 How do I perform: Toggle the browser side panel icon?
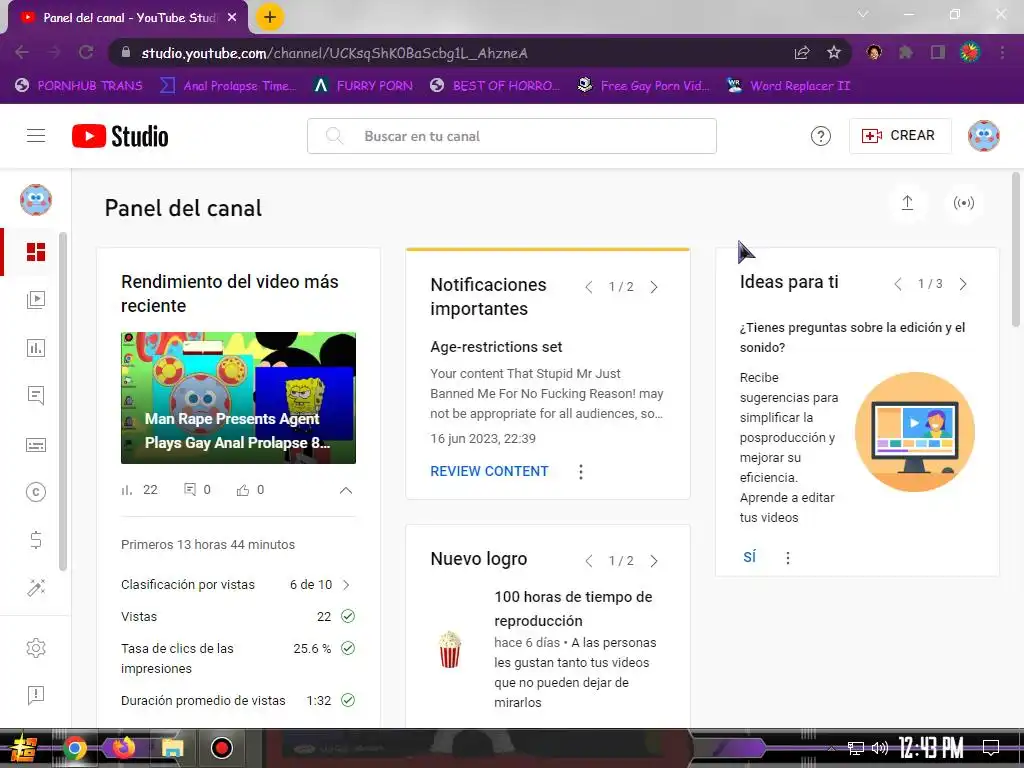coord(938,52)
